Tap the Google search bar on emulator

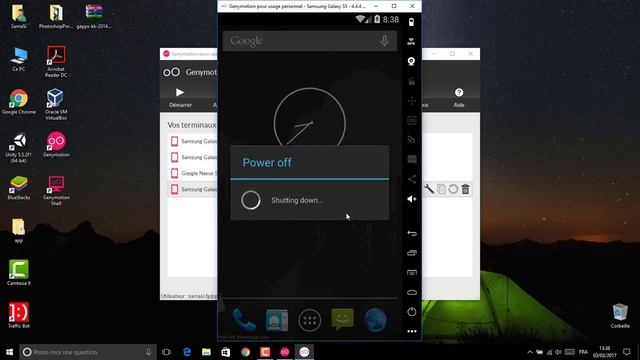309,41
